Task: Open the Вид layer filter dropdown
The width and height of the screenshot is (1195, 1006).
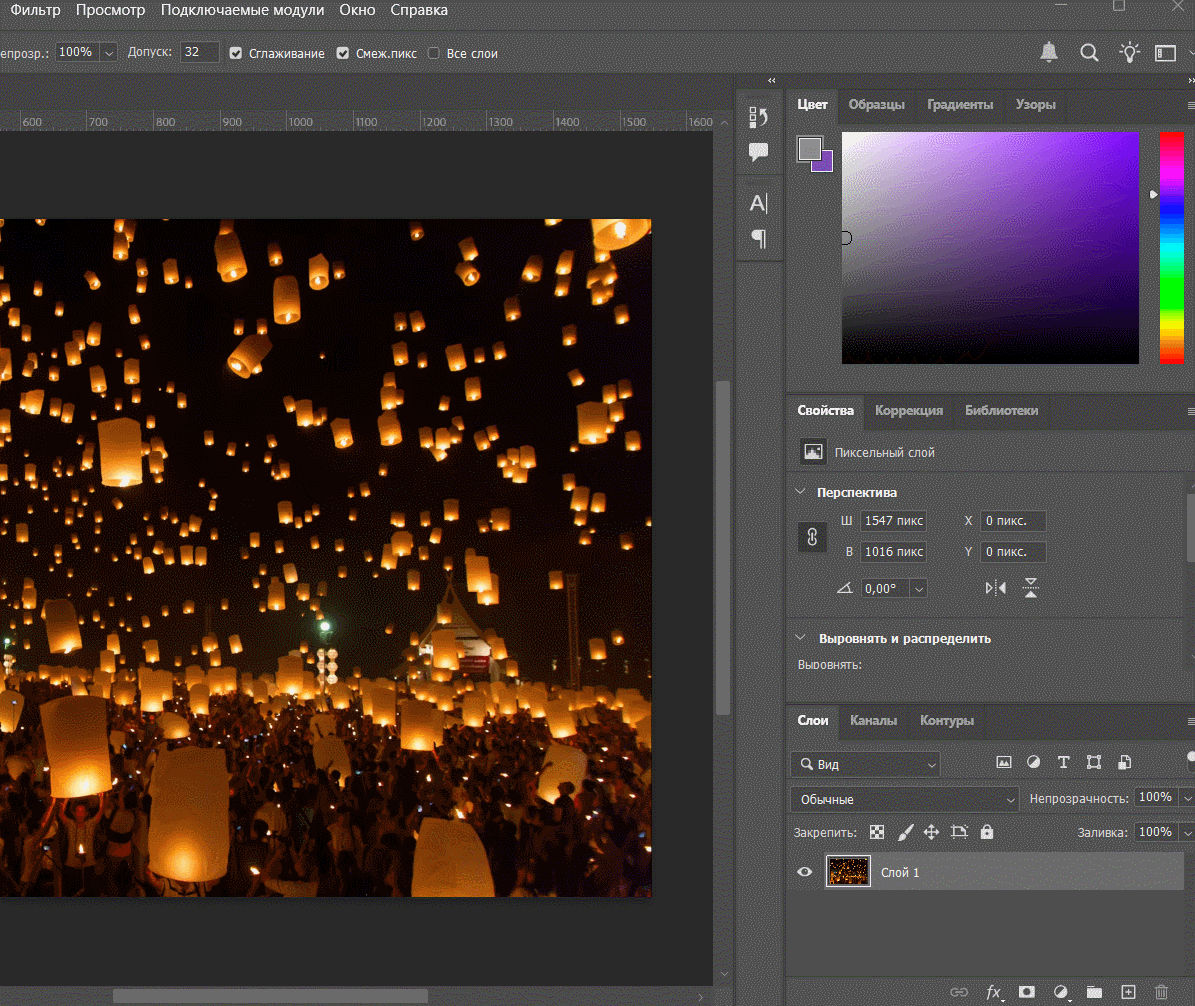Action: pyautogui.click(x=865, y=764)
